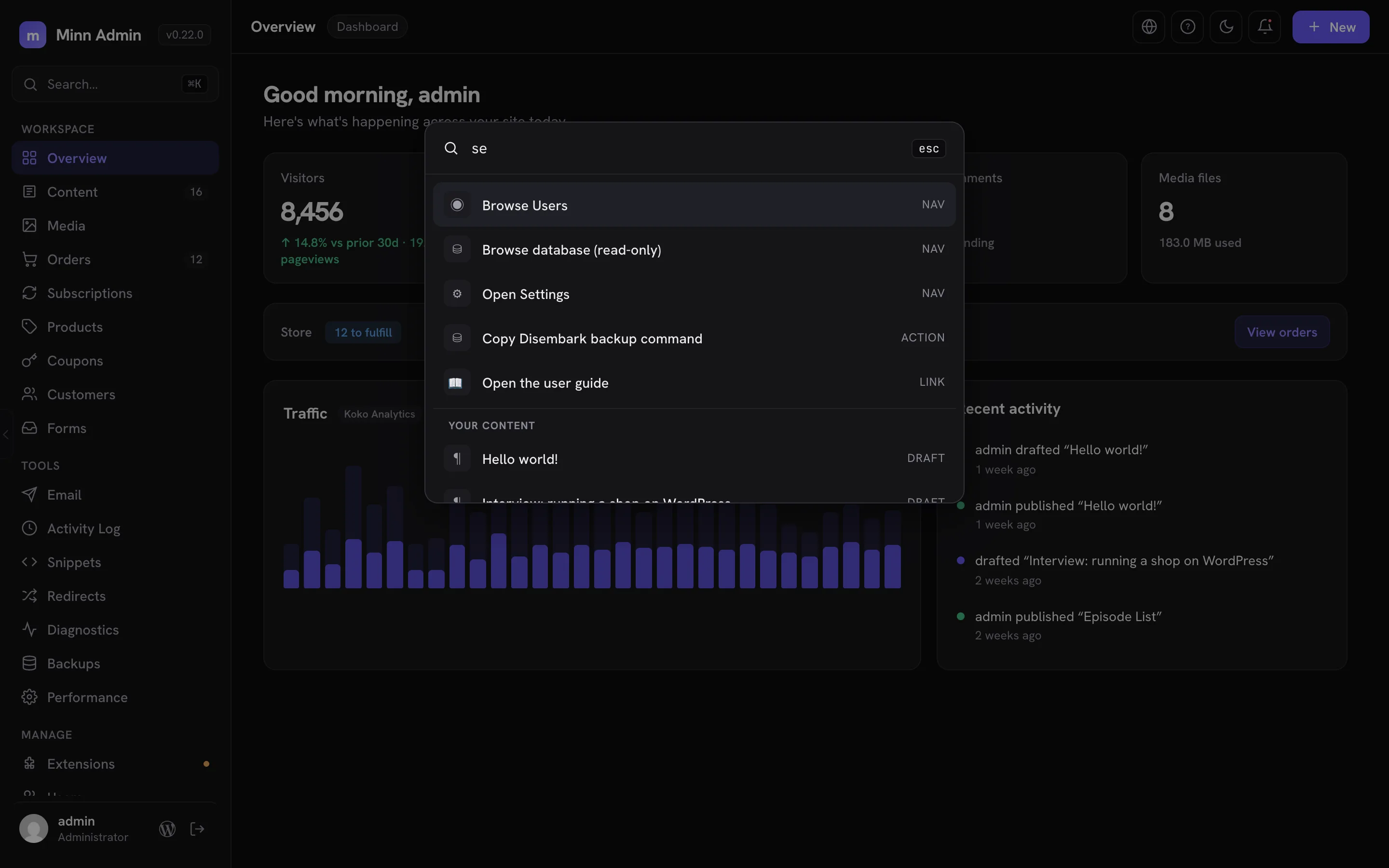Open the Hello world! draft result

[694, 459]
